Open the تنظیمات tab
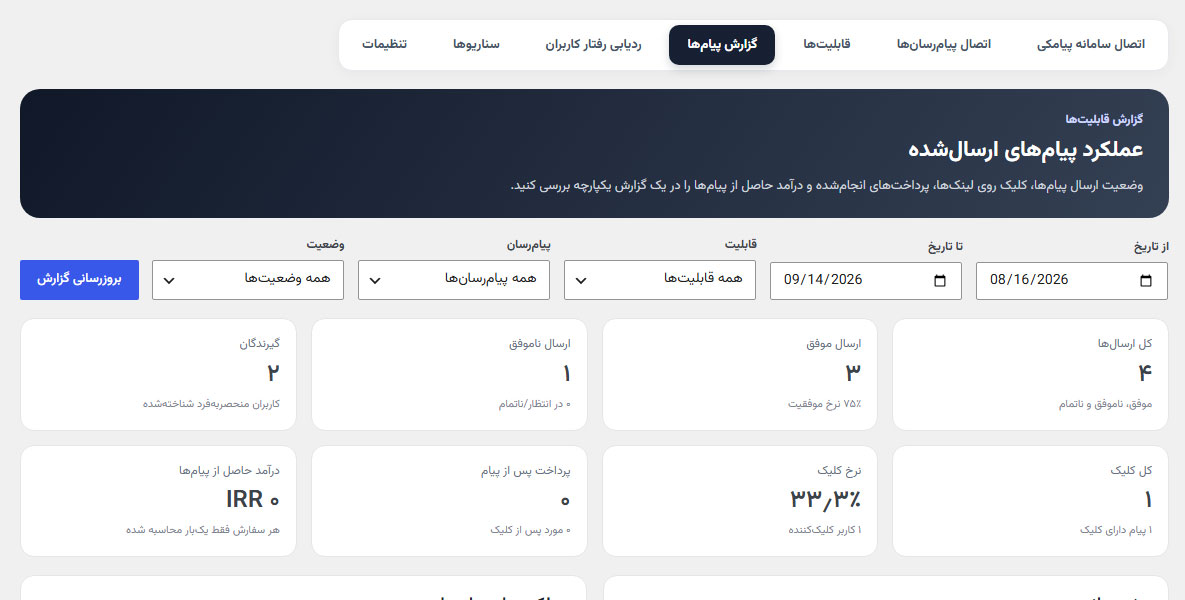 pos(384,44)
